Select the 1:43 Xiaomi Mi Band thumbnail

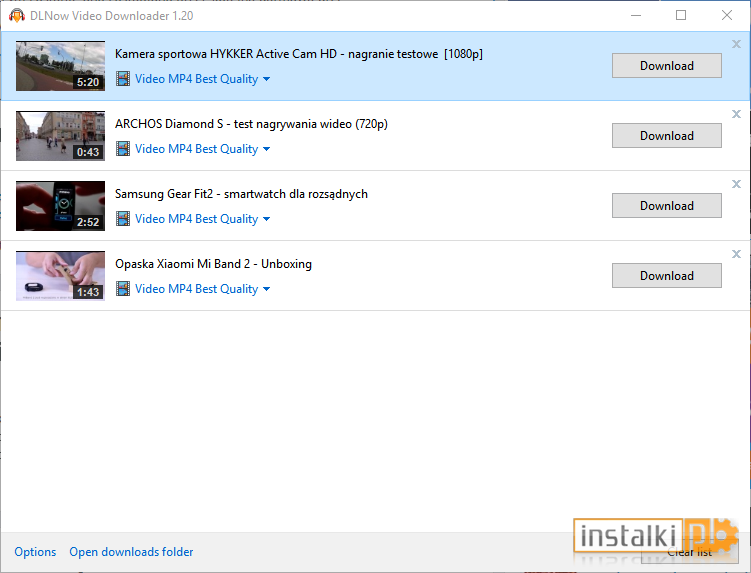coord(60,276)
